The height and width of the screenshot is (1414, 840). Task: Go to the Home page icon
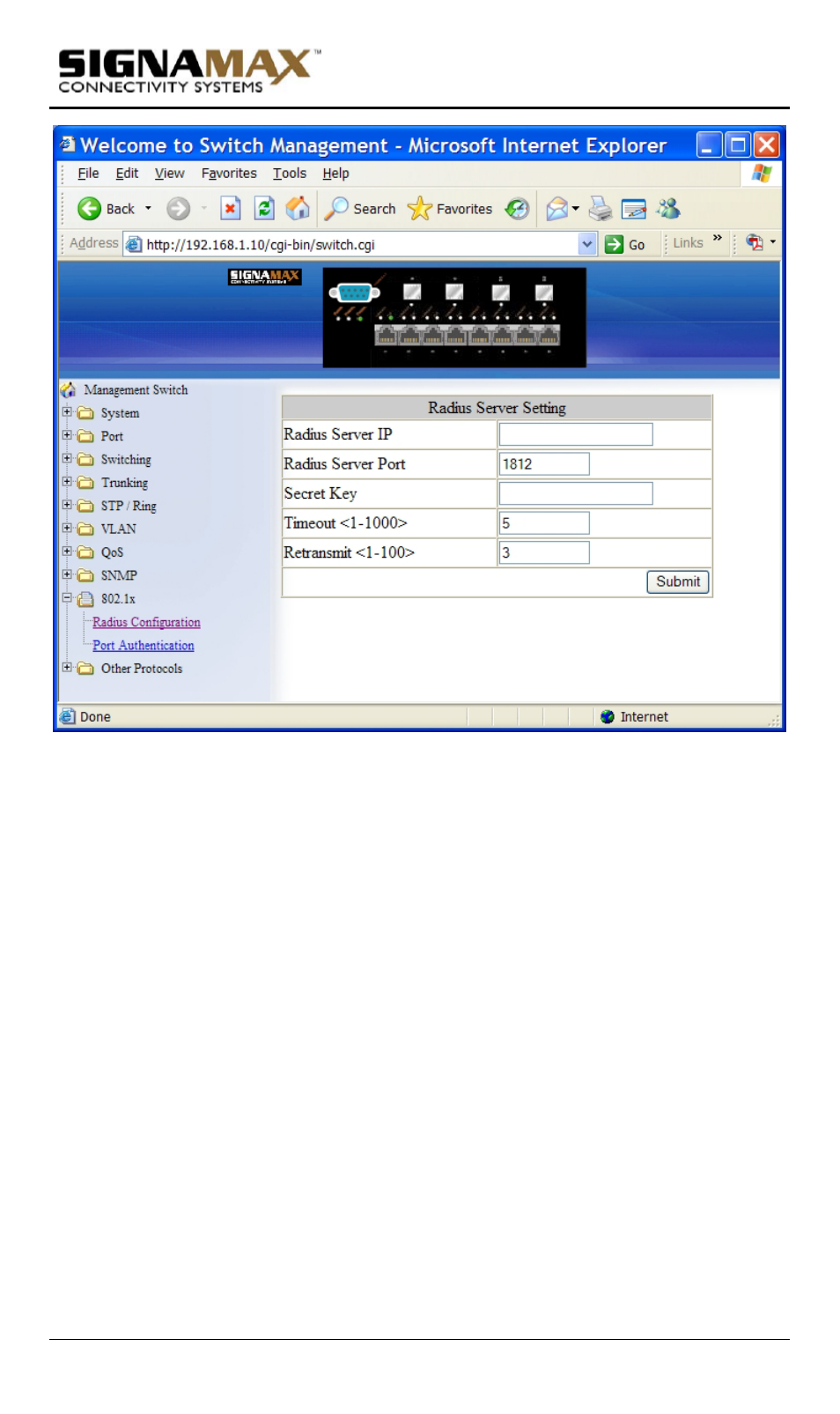pos(298,209)
